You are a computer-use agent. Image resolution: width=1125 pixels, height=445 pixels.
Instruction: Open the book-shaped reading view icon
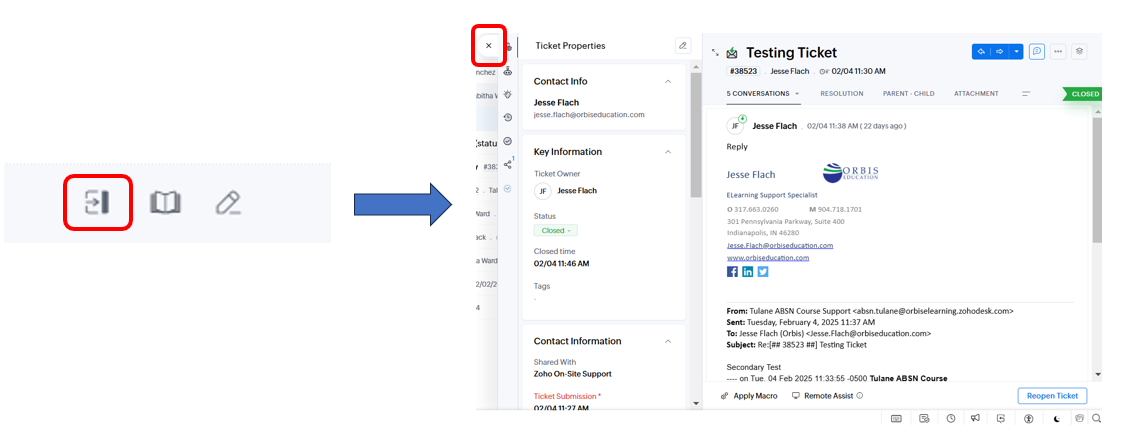click(165, 203)
